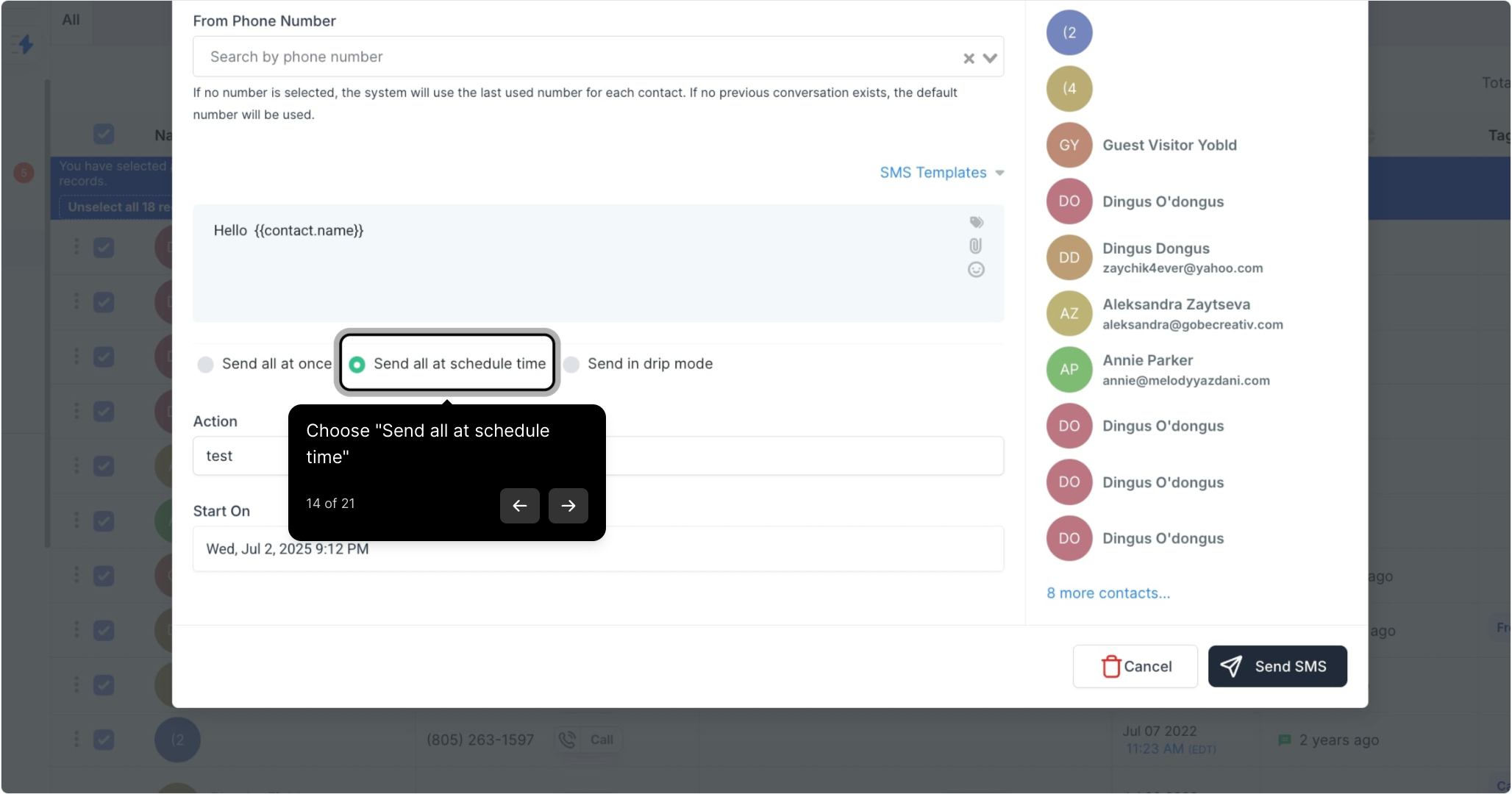This screenshot has height=794, width=1512.
Task: Click the Send SMS button
Action: (1277, 667)
